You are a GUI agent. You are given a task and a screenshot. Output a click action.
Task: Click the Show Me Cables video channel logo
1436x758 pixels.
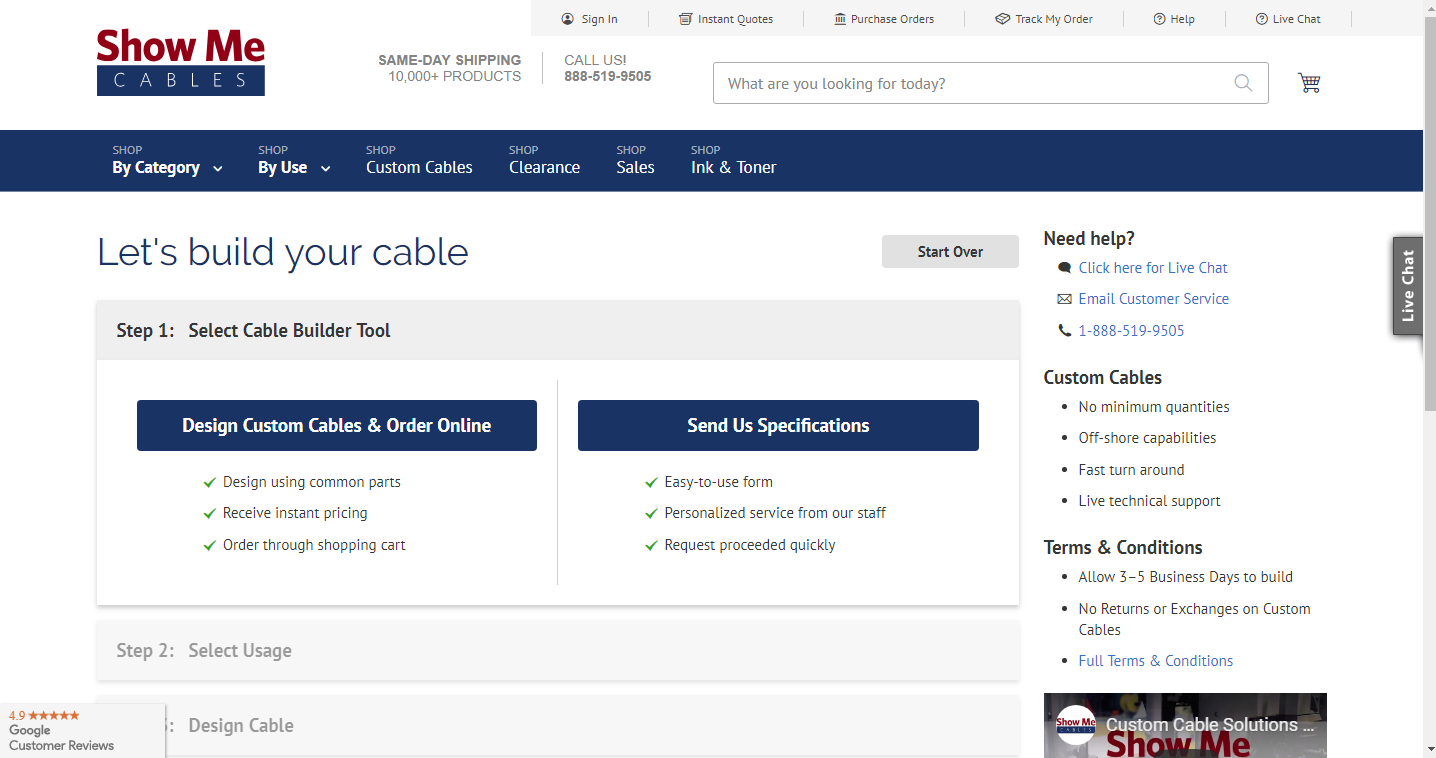1076,726
